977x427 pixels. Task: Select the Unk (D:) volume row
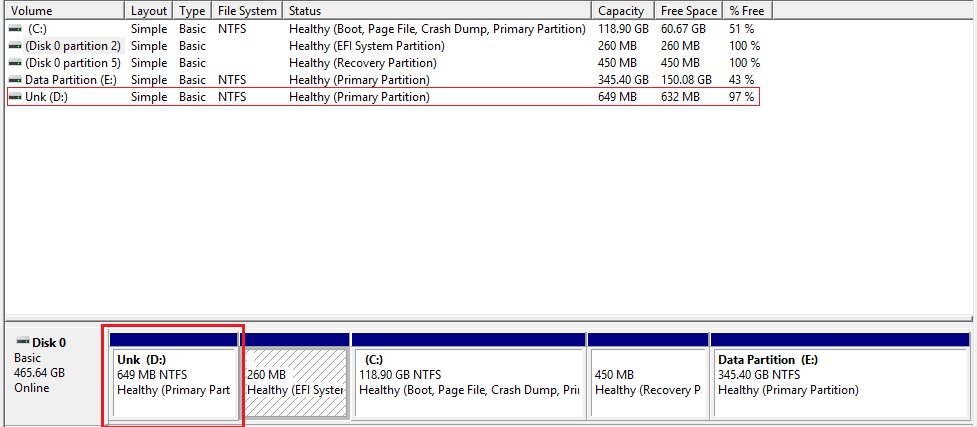point(383,97)
